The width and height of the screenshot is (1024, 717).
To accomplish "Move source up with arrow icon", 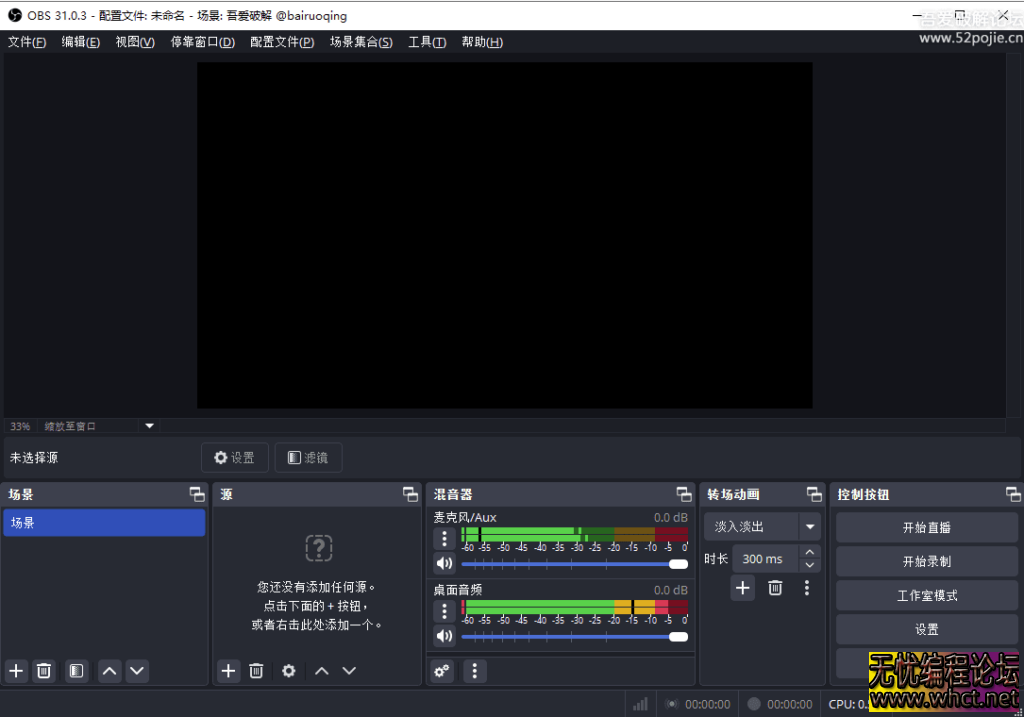I will coord(321,671).
